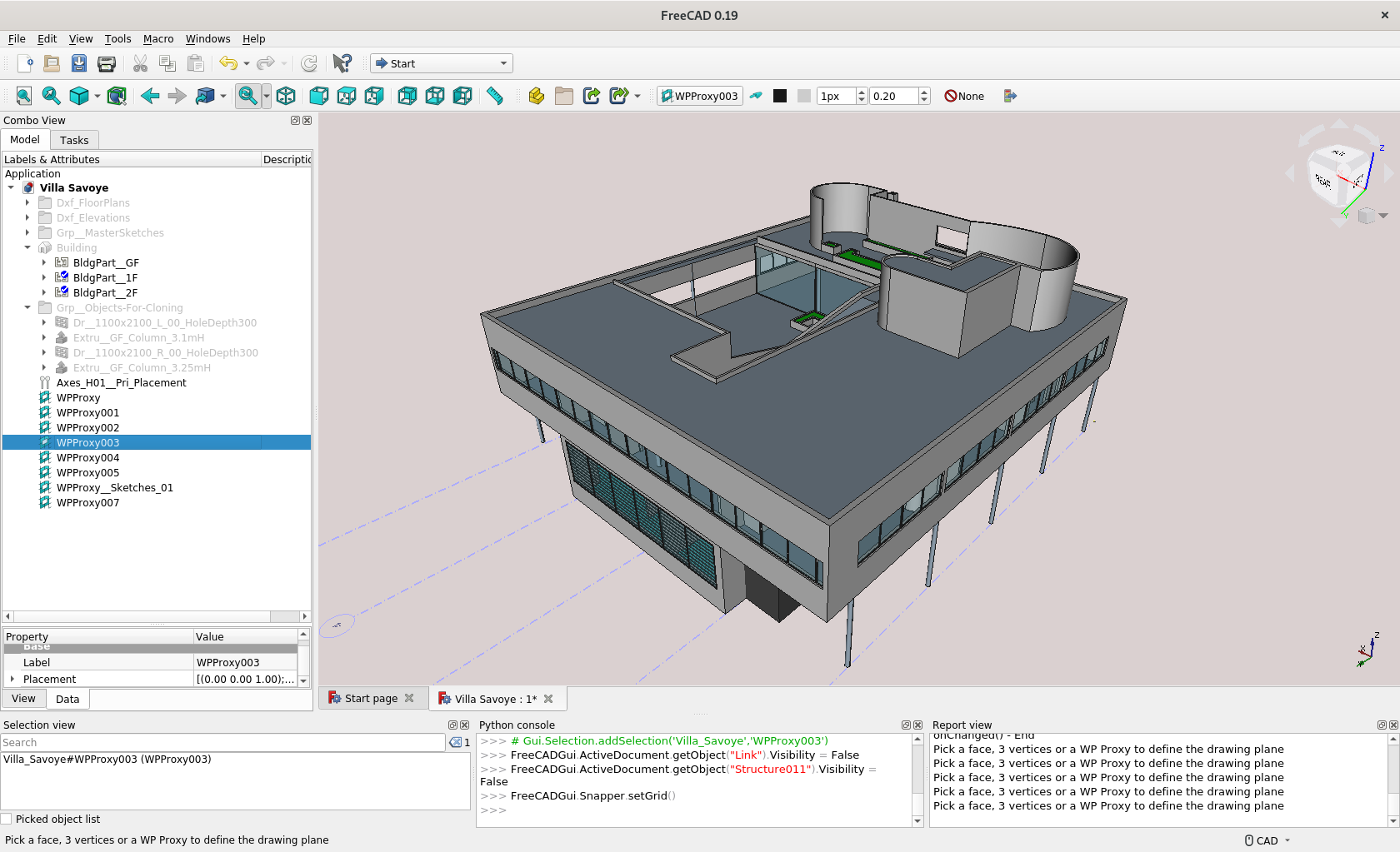Click the apply style icon after None
Screen dimensions: 1400x852
click(1010, 96)
